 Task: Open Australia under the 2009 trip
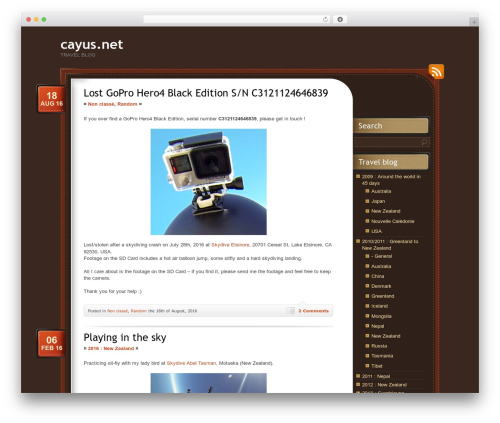381,191
